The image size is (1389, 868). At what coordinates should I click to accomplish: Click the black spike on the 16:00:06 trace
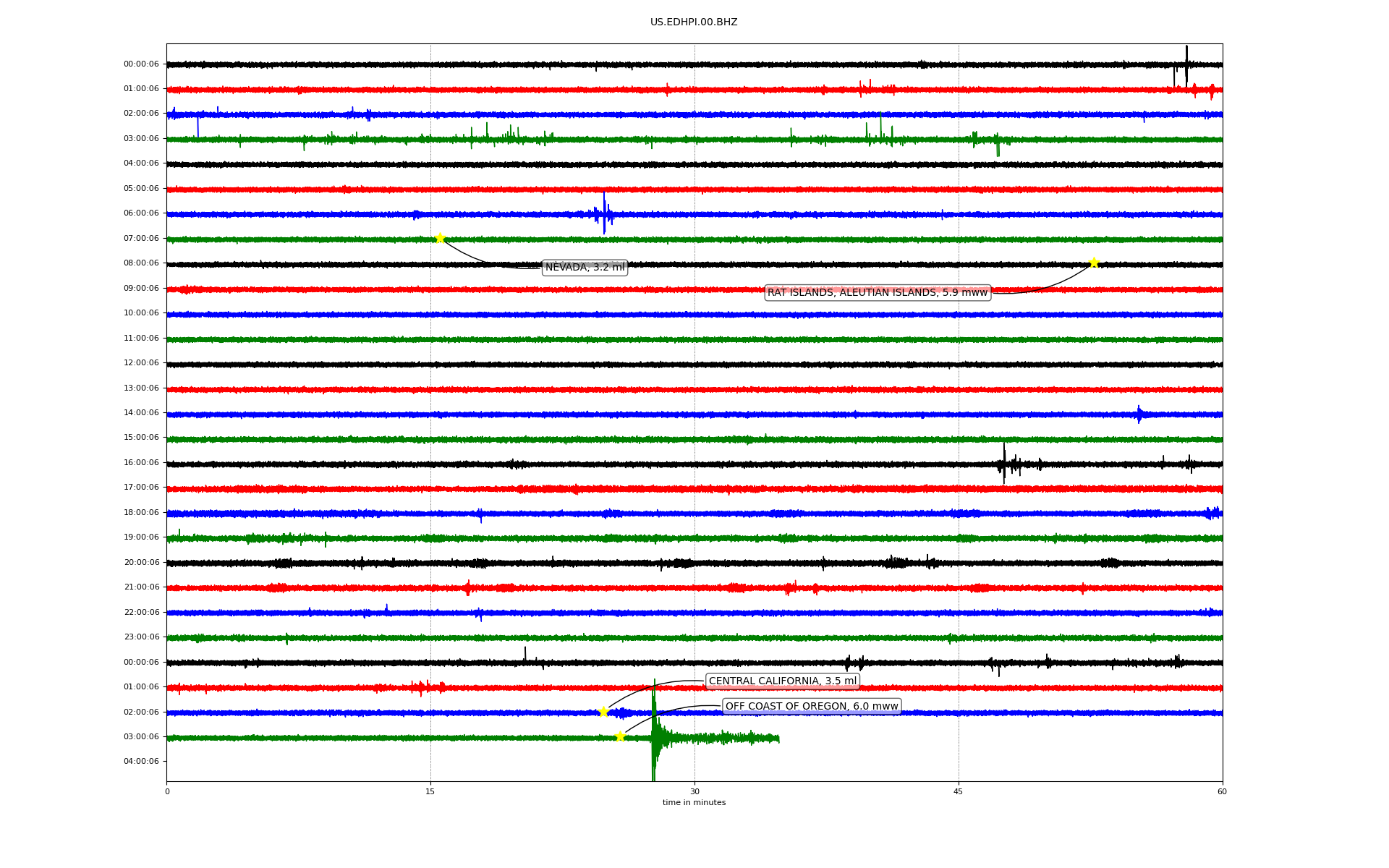click(x=1004, y=463)
